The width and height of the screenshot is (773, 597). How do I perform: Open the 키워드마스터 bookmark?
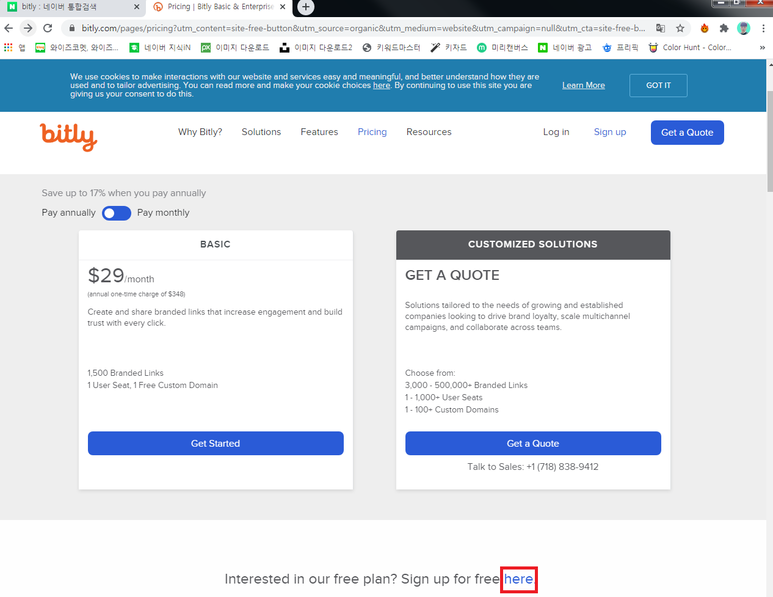pos(391,47)
